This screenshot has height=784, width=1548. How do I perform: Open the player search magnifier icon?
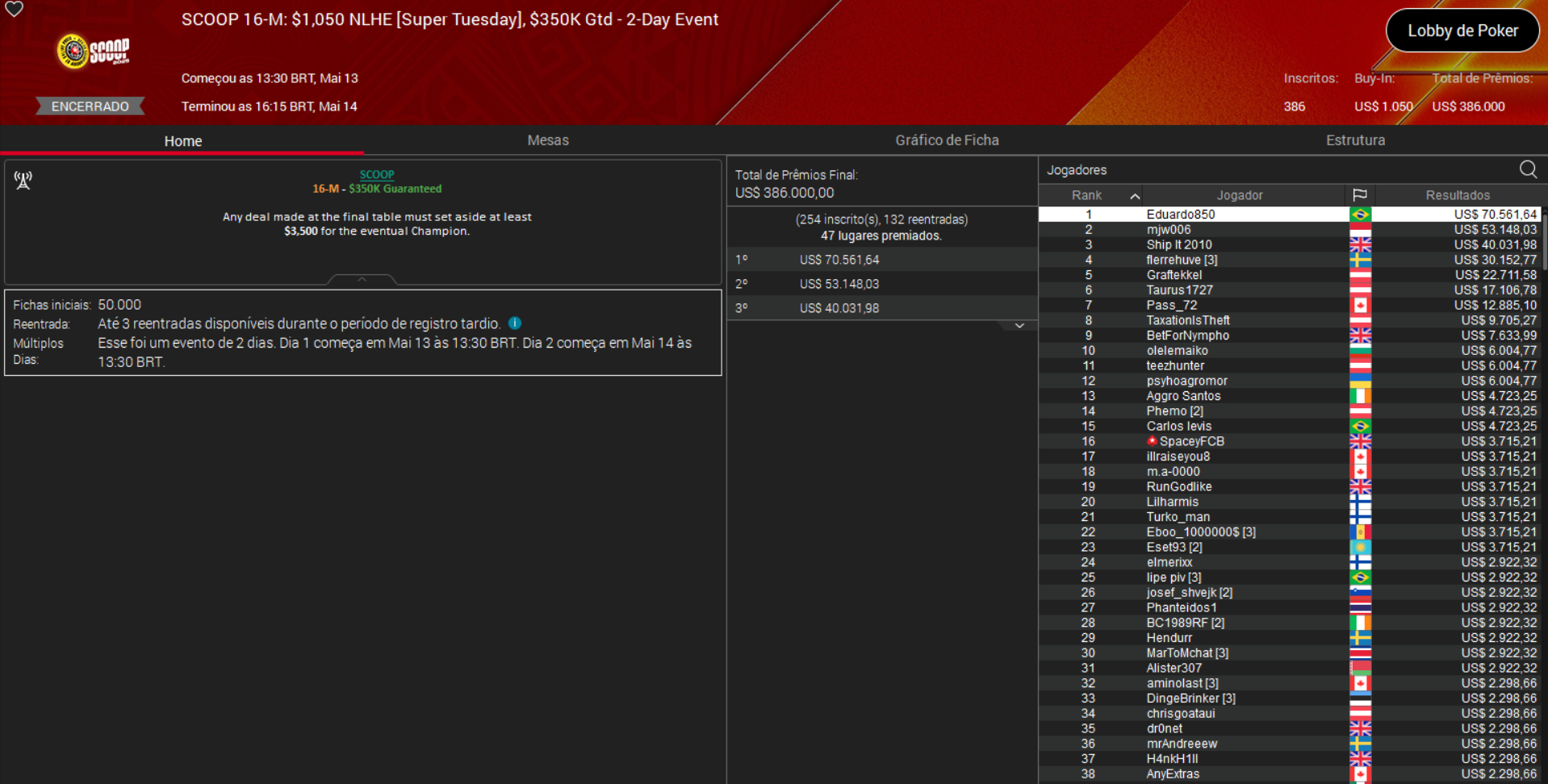point(1528,169)
